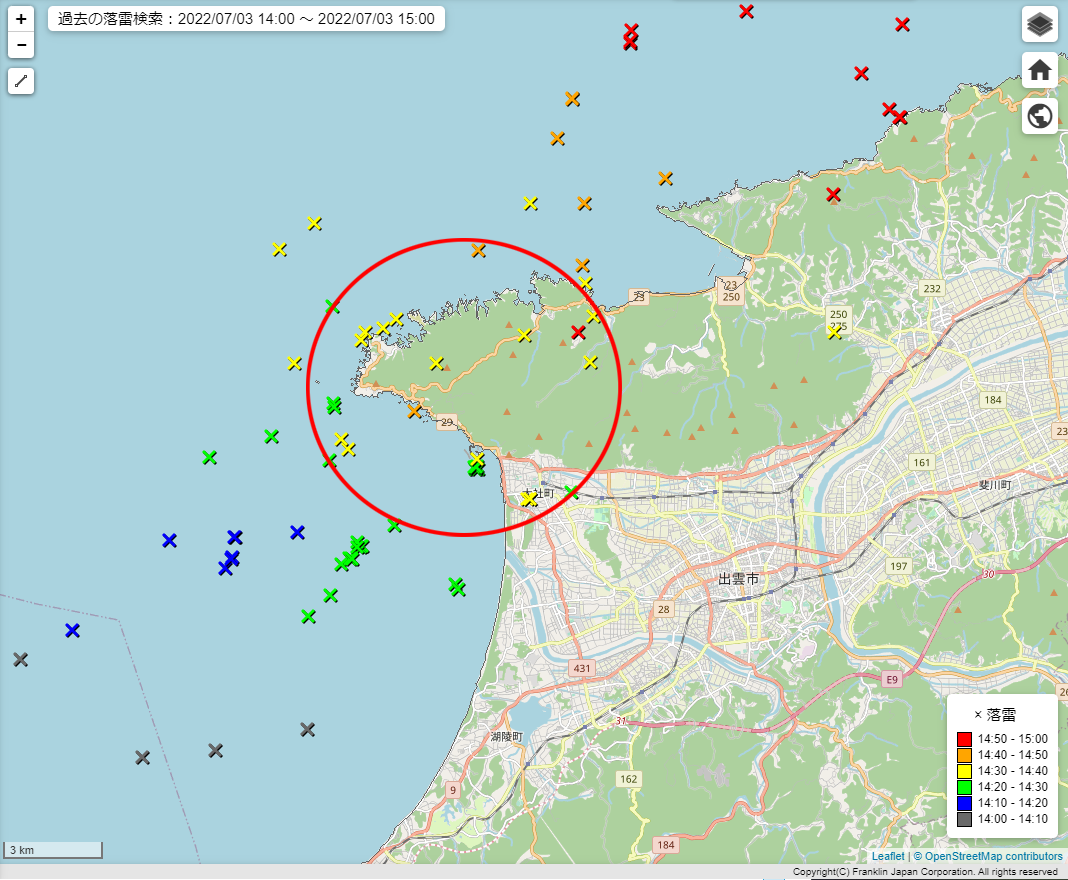1068x880 pixels.
Task: Click the red 14:50 - 15:00 legend swatch
Action: point(964,739)
